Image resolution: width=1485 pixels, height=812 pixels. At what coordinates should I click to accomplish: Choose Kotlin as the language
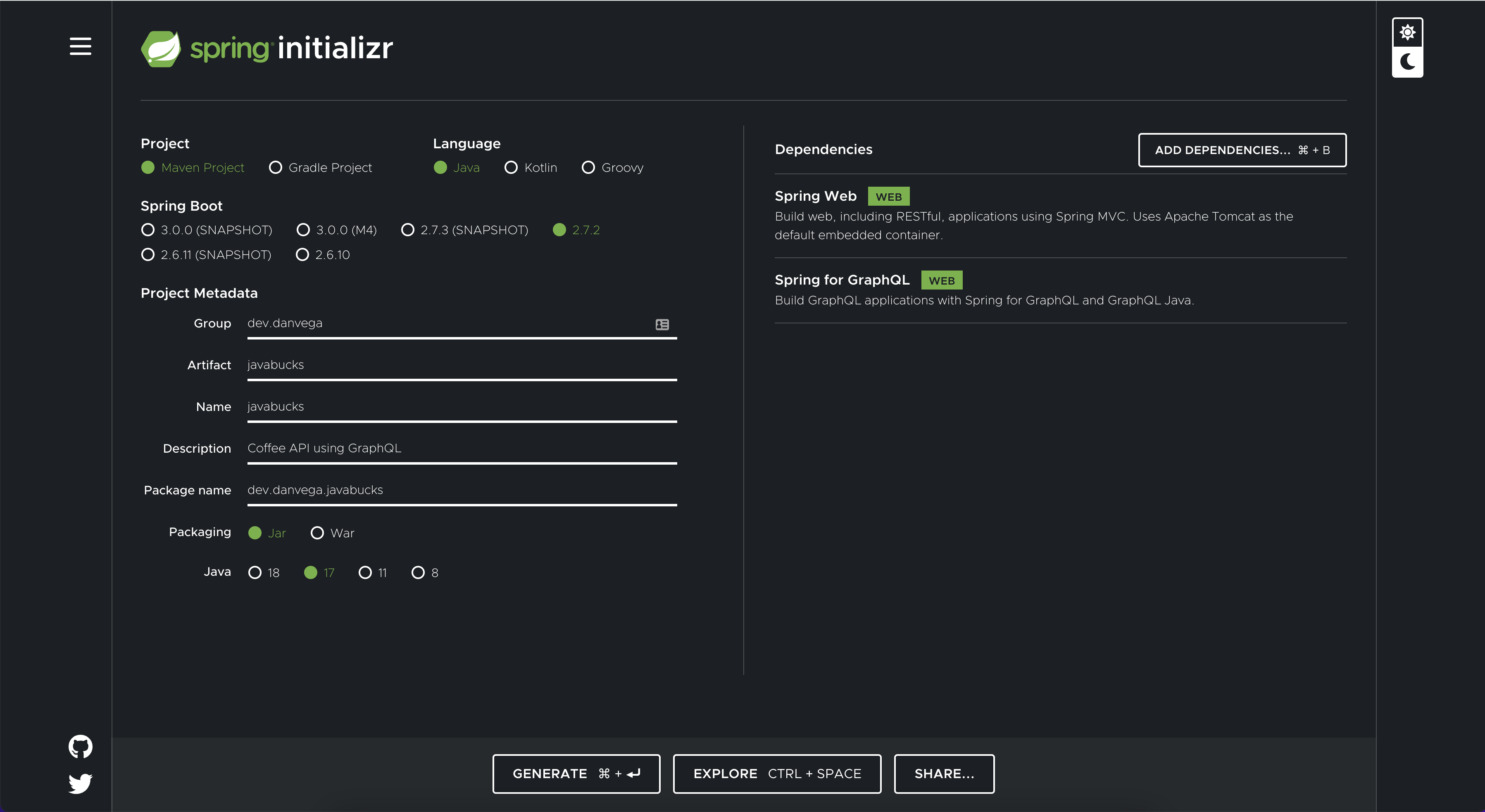(x=511, y=168)
